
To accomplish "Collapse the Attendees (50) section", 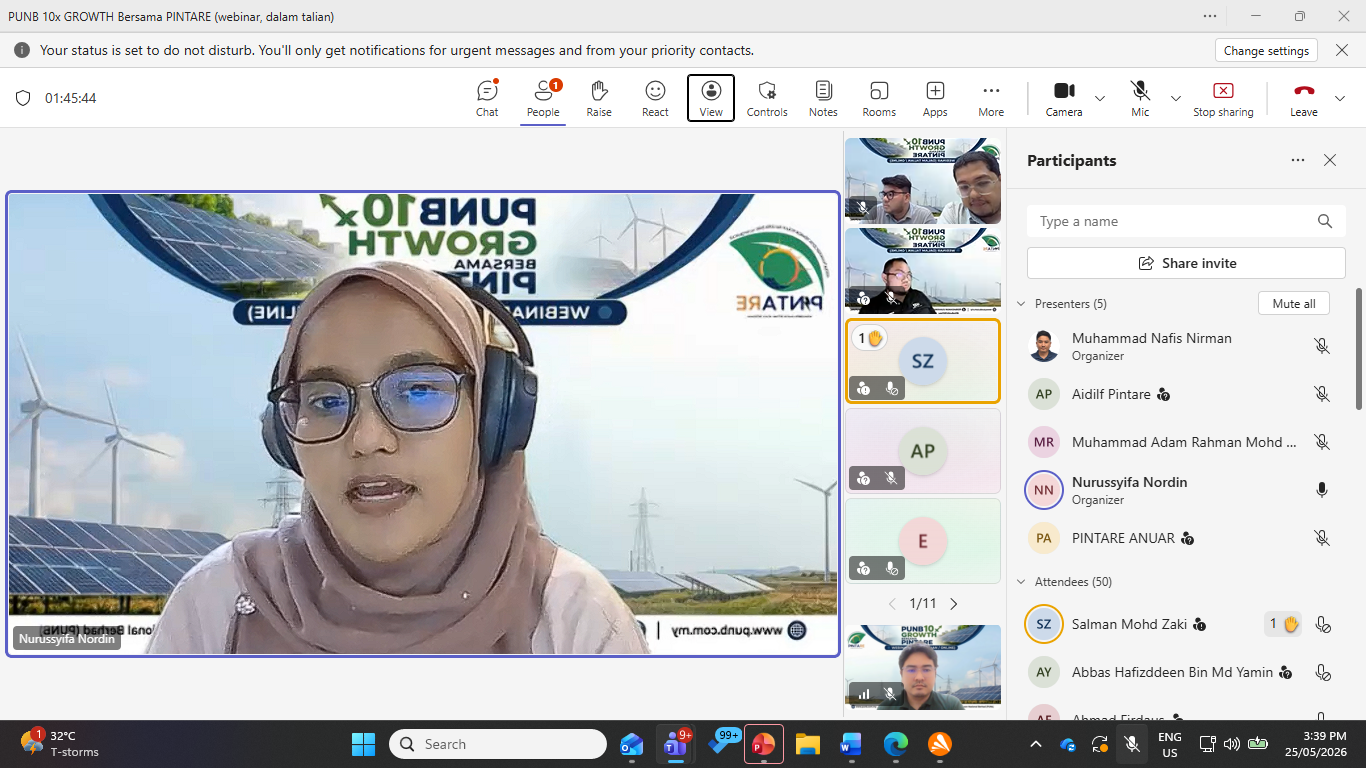I will click(1021, 582).
